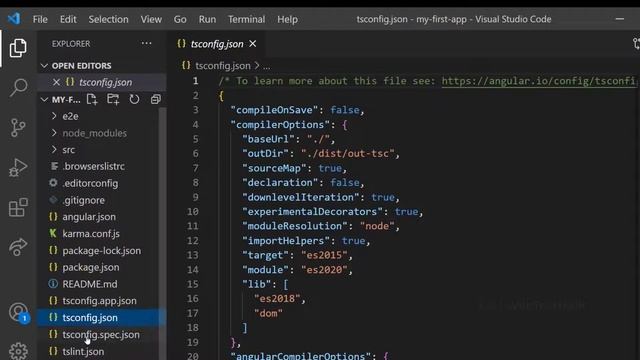Click the "downlevelIteration" key

(301, 197)
